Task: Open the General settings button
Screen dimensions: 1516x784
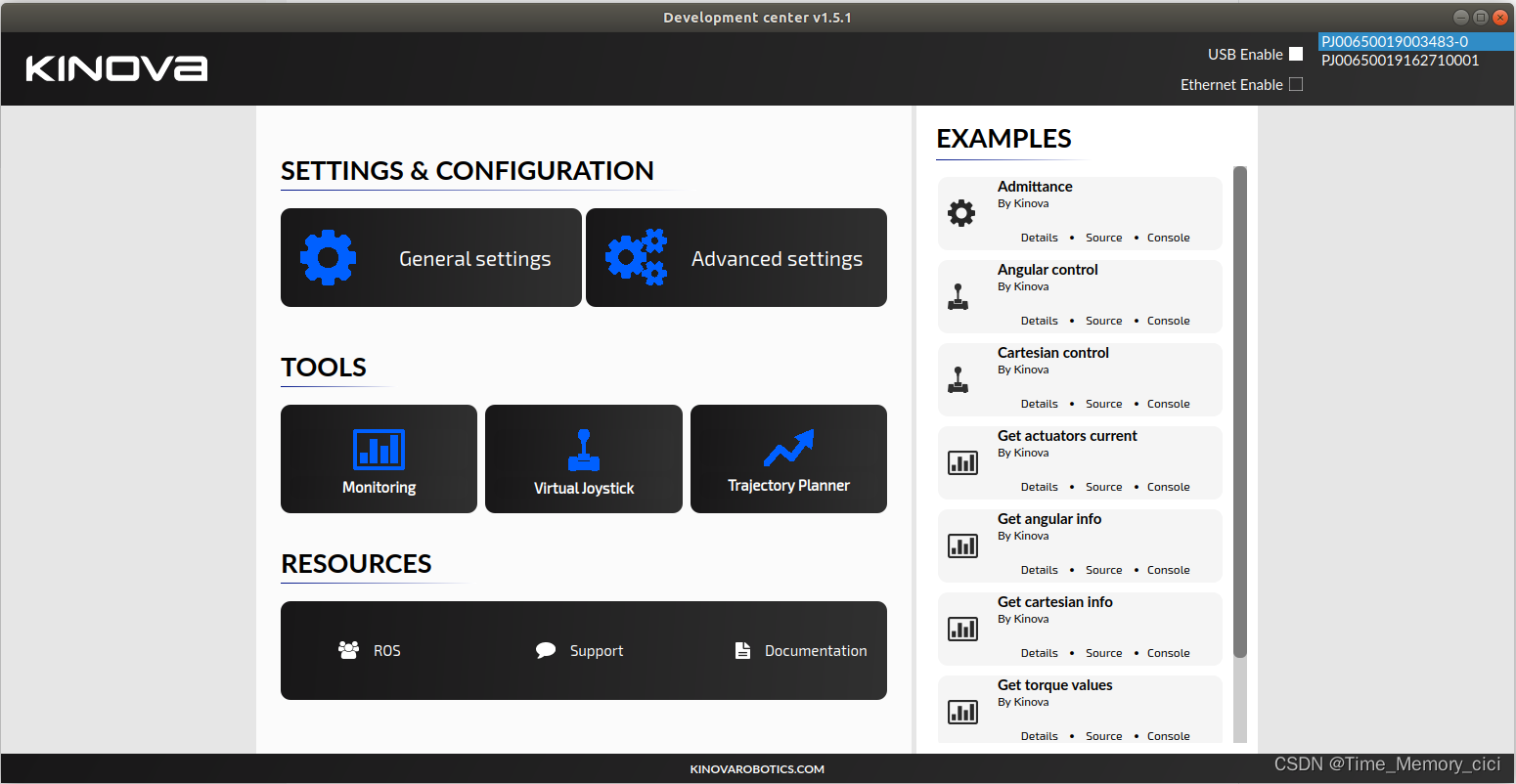Action: point(431,257)
